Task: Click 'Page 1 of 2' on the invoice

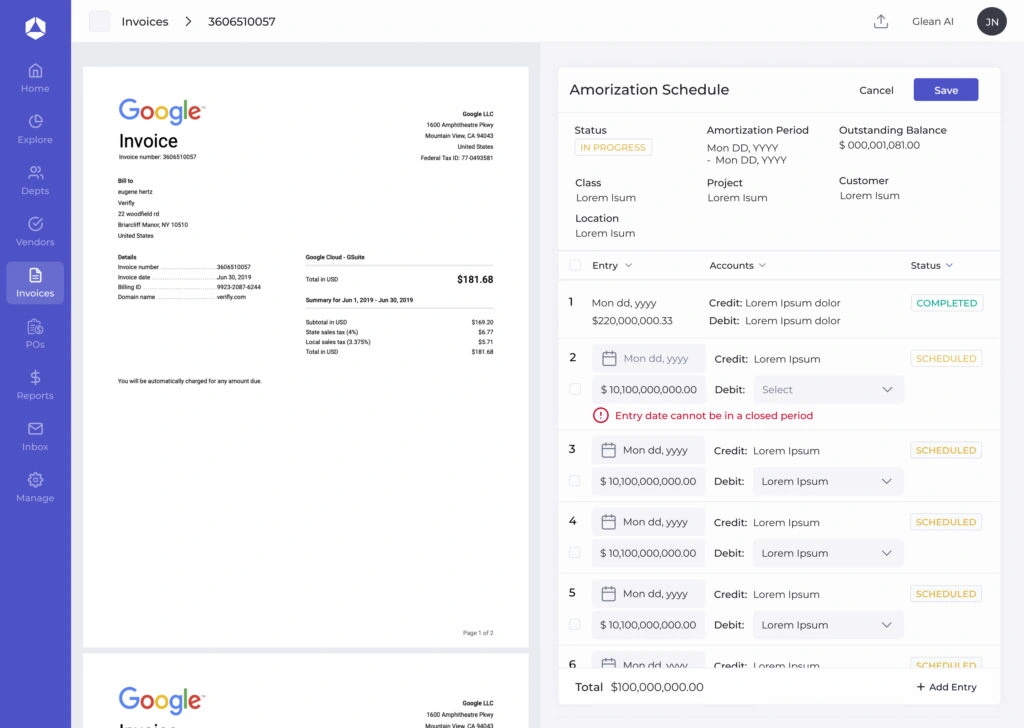Action: pos(477,633)
